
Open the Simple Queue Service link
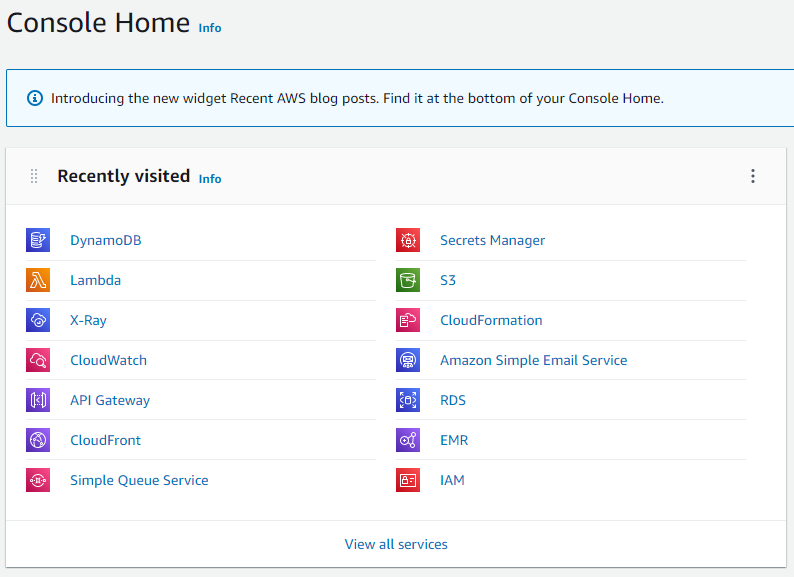coord(139,480)
